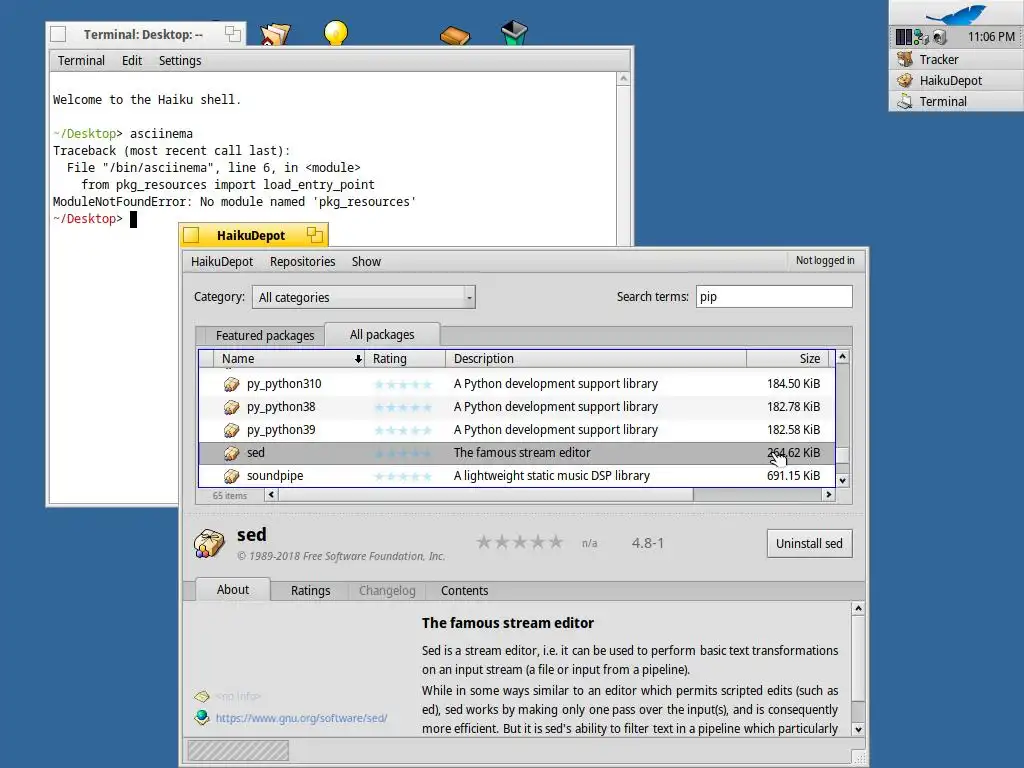Viewport: 1024px width, 768px height.
Task: Click the Not logged in label
Action: pos(825,261)
